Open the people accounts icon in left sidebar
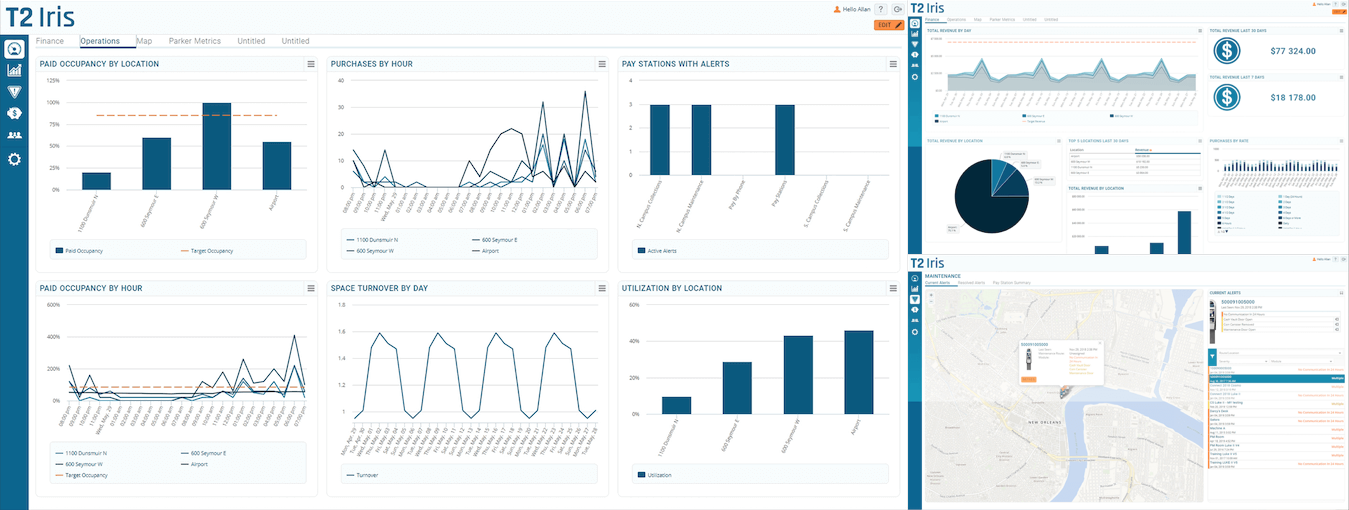Screen dimensions: 1349x510 pos(14,135)
